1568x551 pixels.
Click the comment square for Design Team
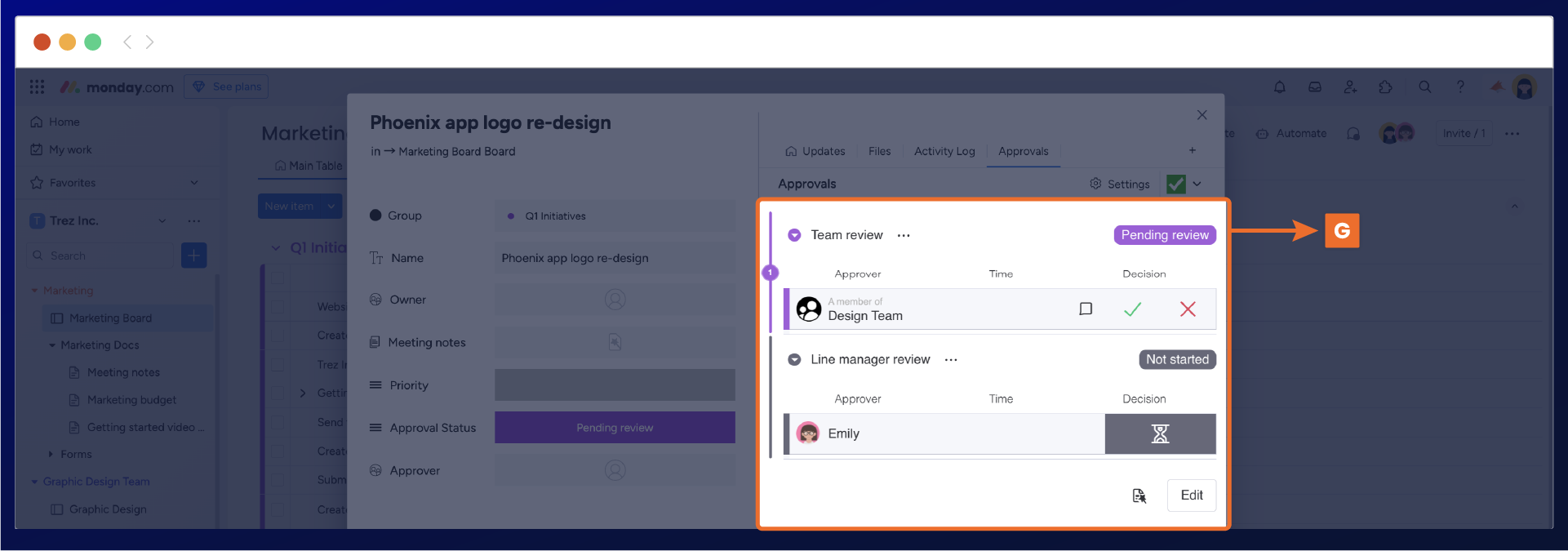(x=1086, y=309)
